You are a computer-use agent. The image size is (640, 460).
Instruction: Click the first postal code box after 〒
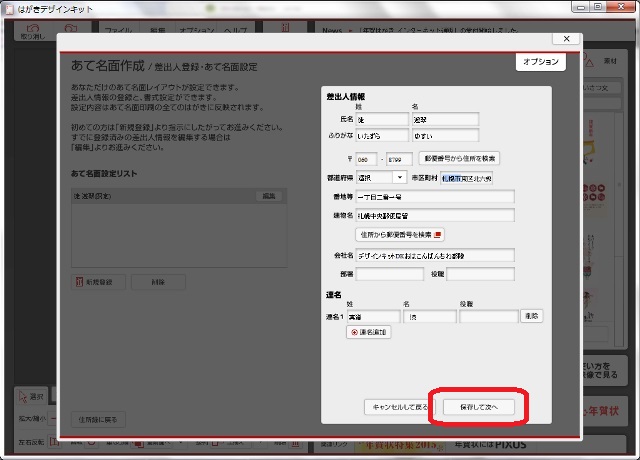coord(368,158)
